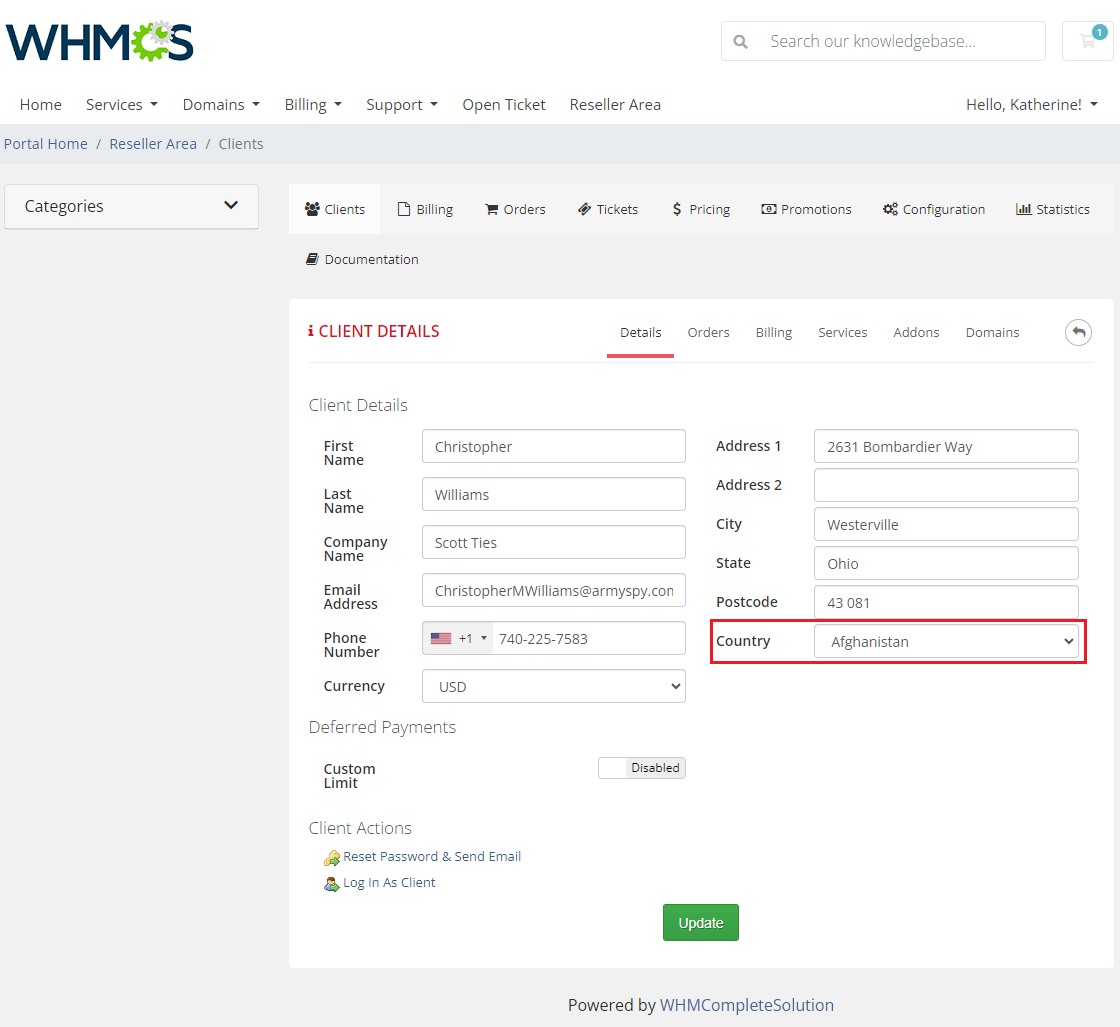Image resolution: width=1120 pixels, height=1027 pixels.
Task: Click the WHMCS logo
Action: click(x=100, y=41)
